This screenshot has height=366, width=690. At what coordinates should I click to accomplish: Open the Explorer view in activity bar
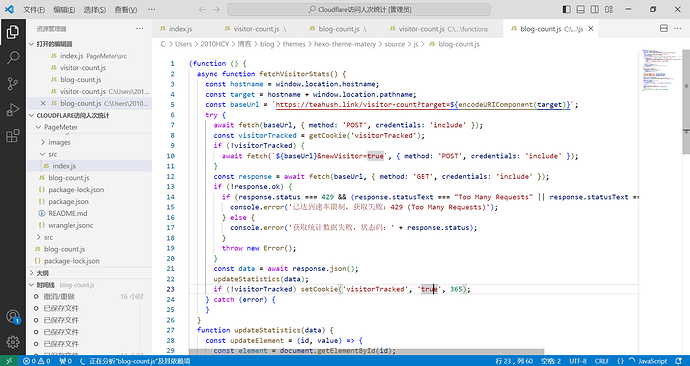pos(13,32)
